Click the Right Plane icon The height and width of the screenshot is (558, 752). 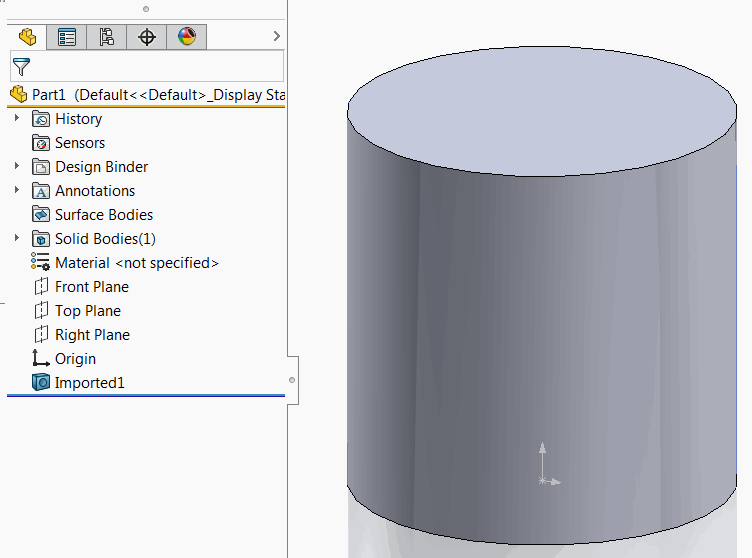(x=41, y=334)
